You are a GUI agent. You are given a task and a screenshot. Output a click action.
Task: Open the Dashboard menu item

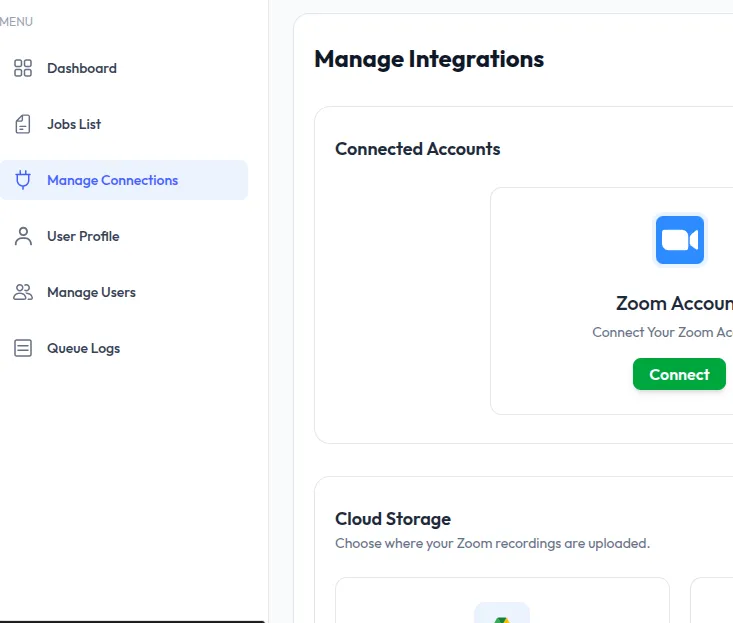tap(124, 68)
